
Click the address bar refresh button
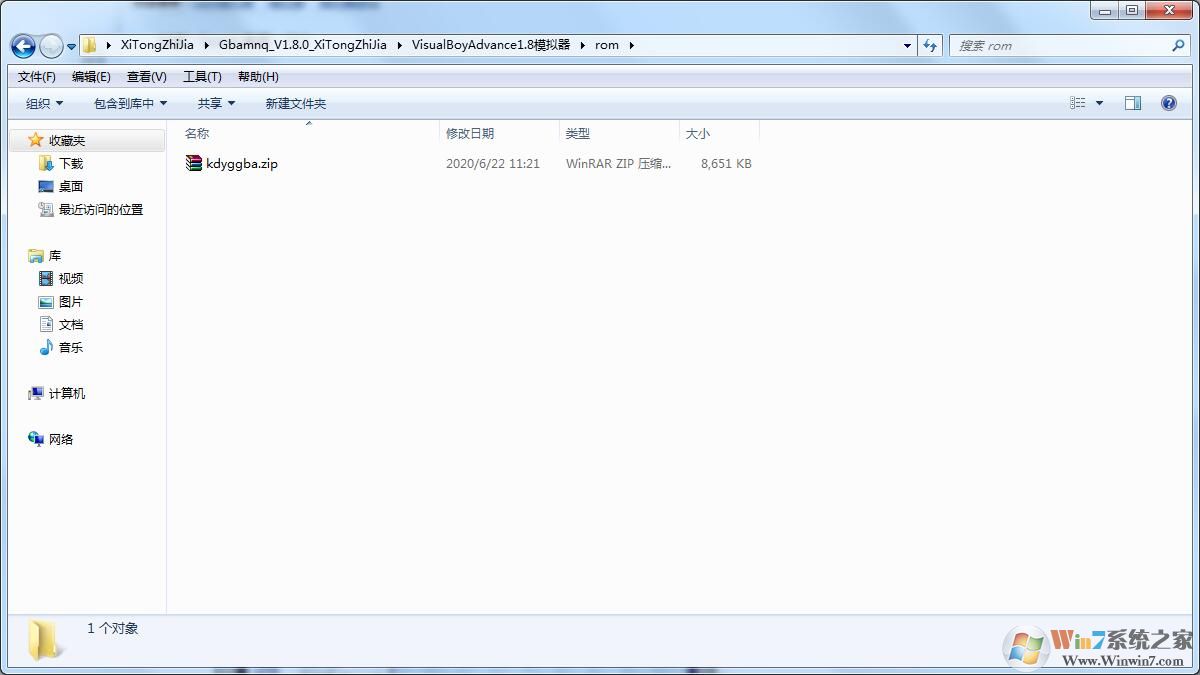tap(931, 46)
